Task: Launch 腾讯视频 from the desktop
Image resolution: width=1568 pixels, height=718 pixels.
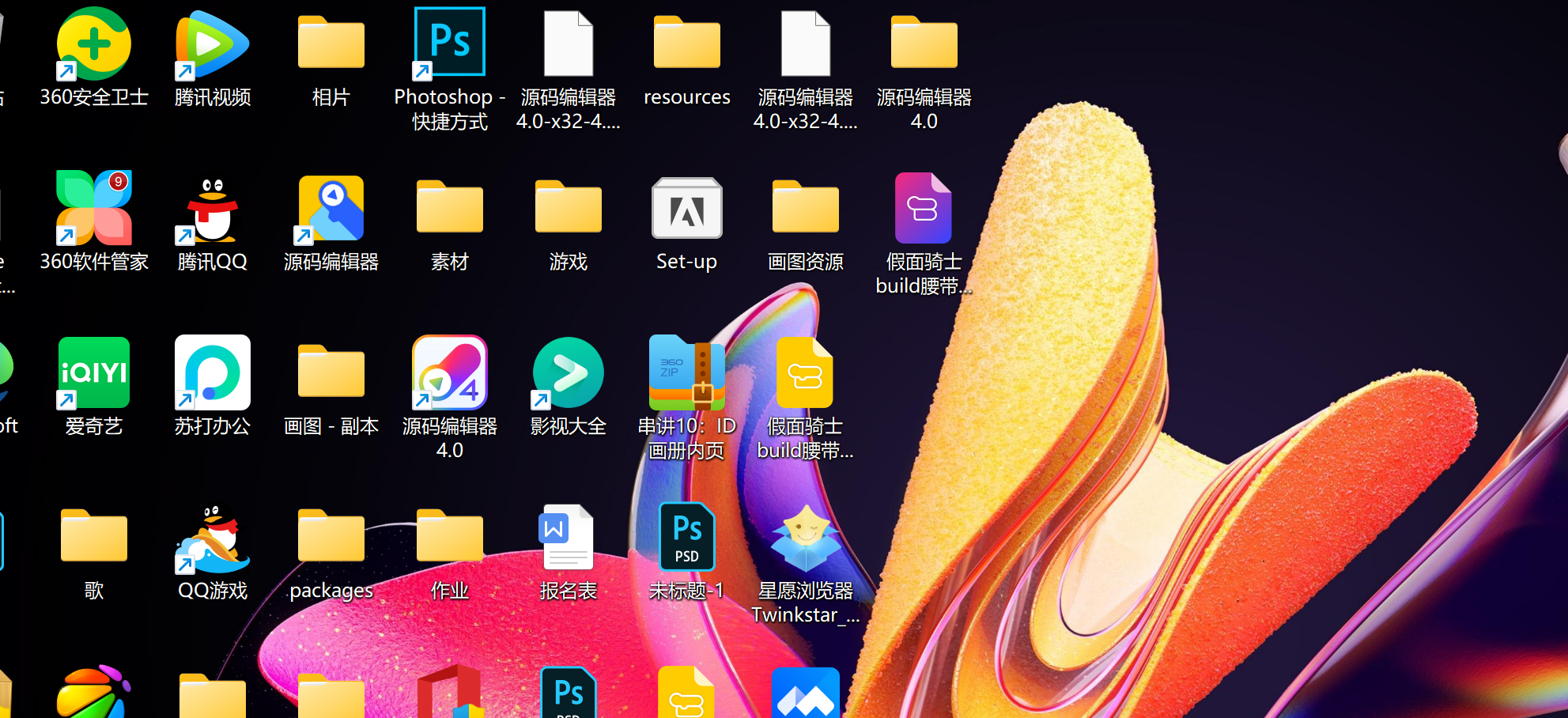Action: tap(213, 44)
